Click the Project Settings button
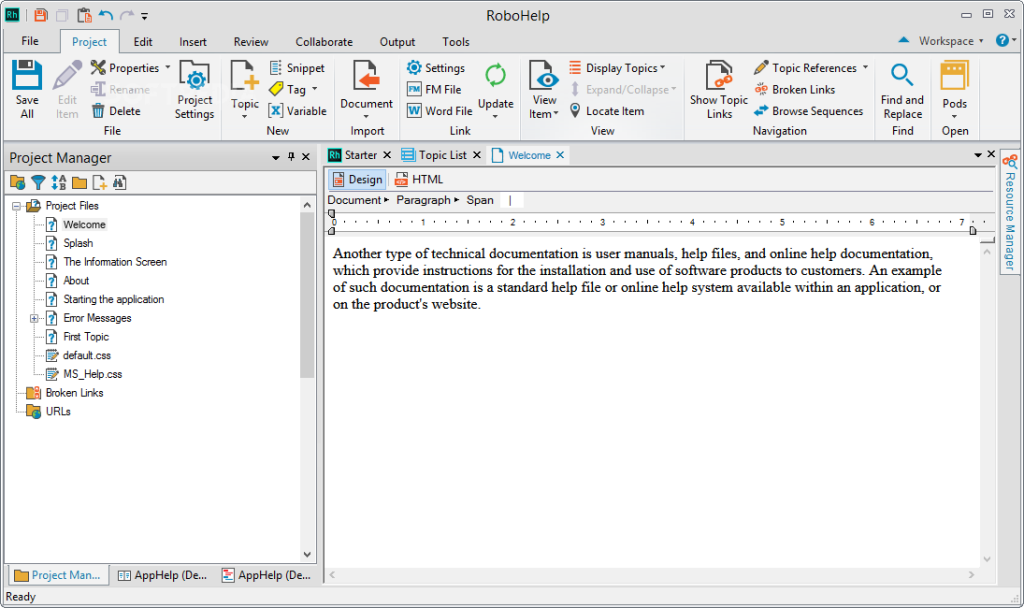 click(x=194, y=89)
